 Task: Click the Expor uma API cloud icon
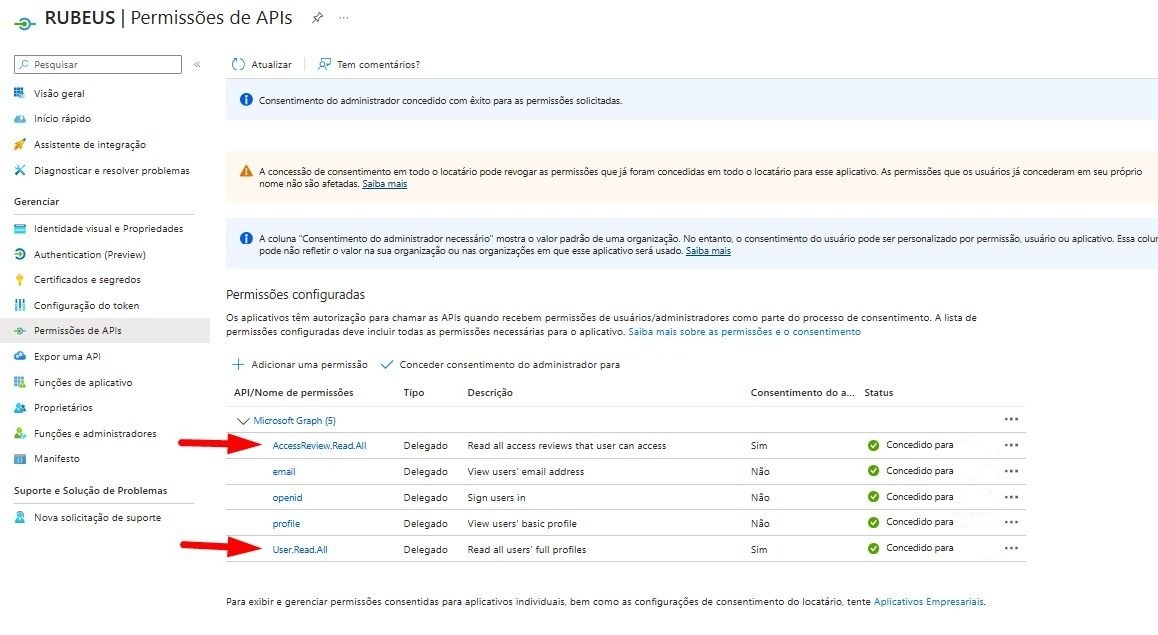click(x=20, y=356)
